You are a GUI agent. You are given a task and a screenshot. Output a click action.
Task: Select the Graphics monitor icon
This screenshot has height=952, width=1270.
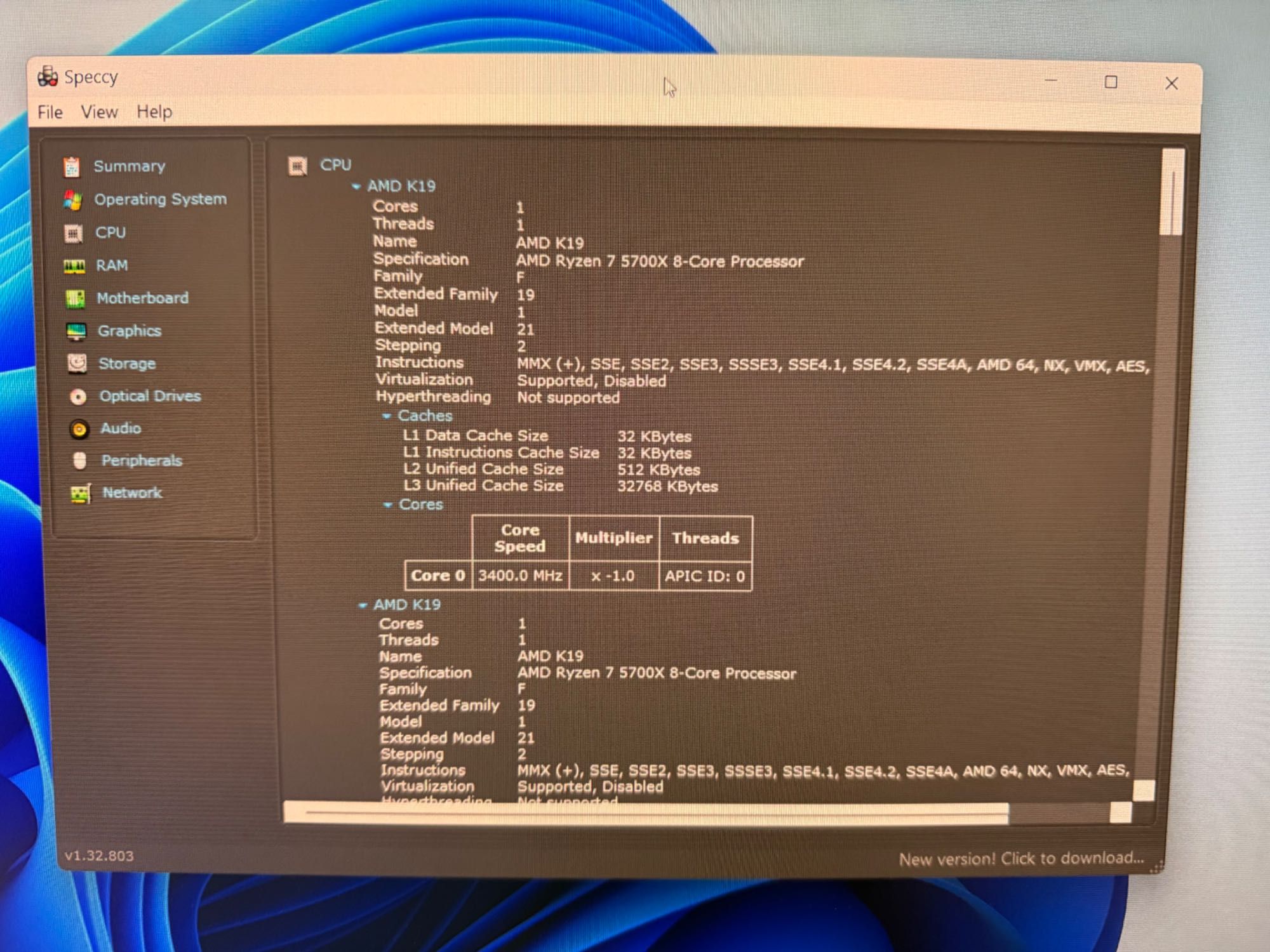point(76,331)
